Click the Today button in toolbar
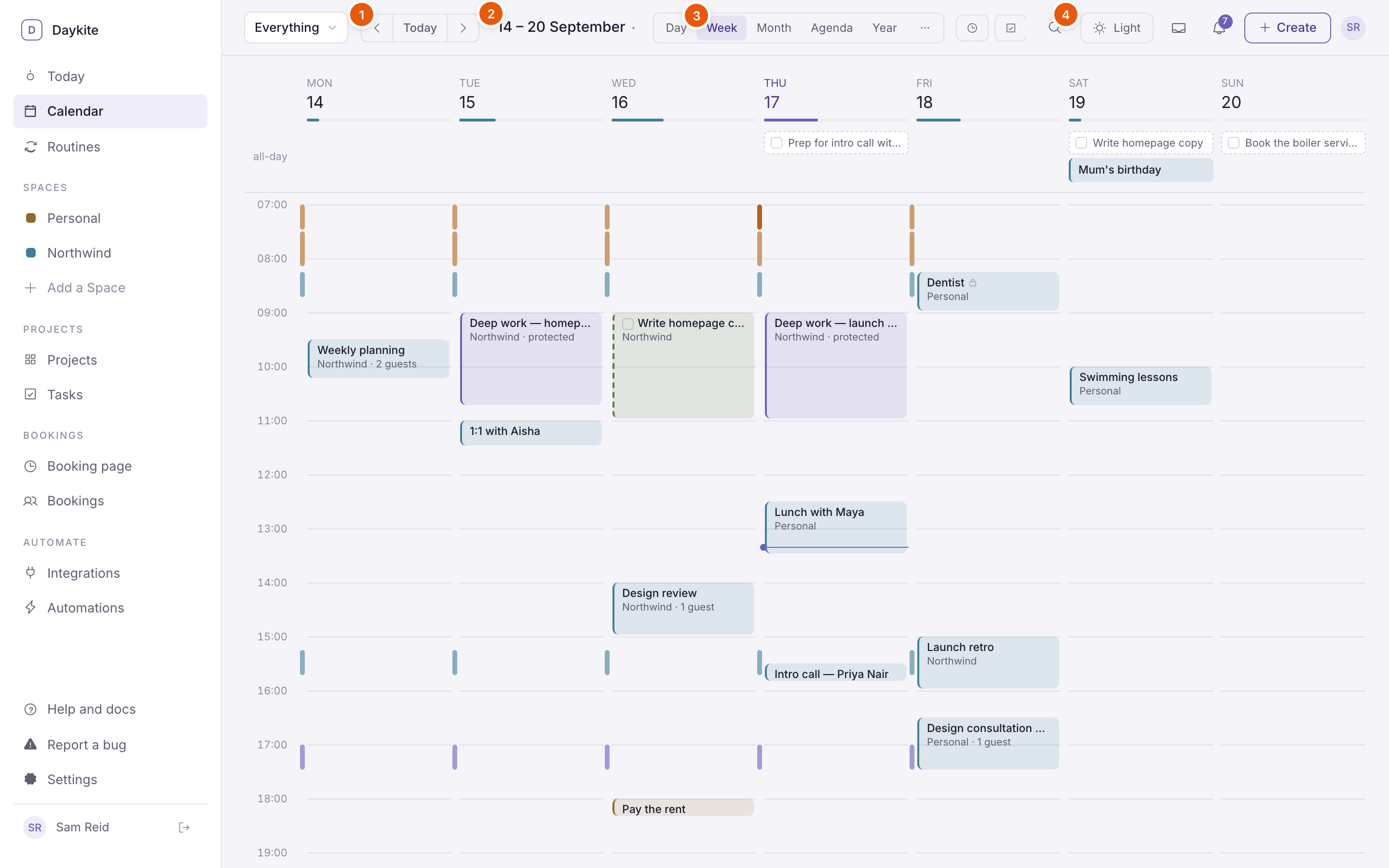The image size is (1389, 868). 420,27
